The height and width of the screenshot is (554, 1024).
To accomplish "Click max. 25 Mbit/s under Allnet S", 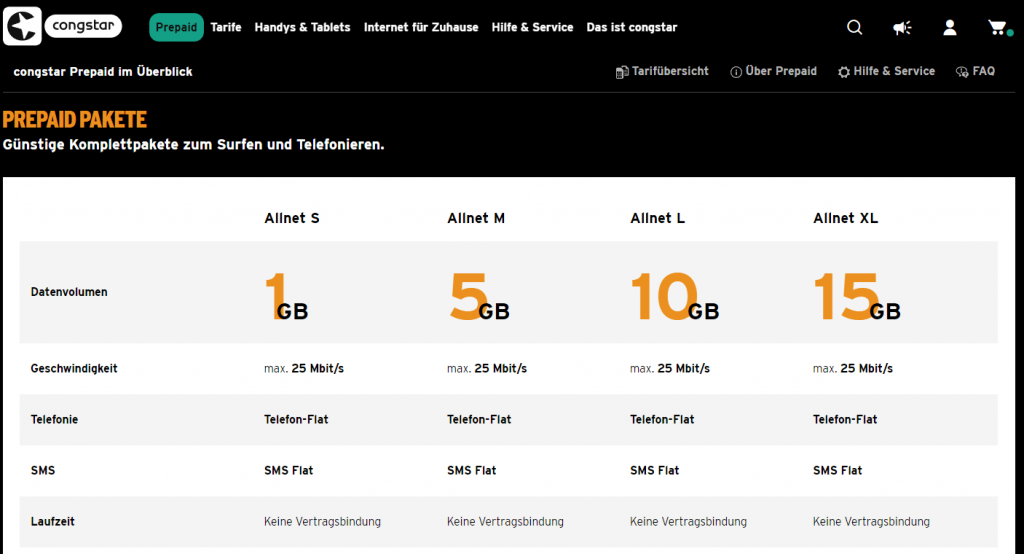I will [x=304, y=368].
